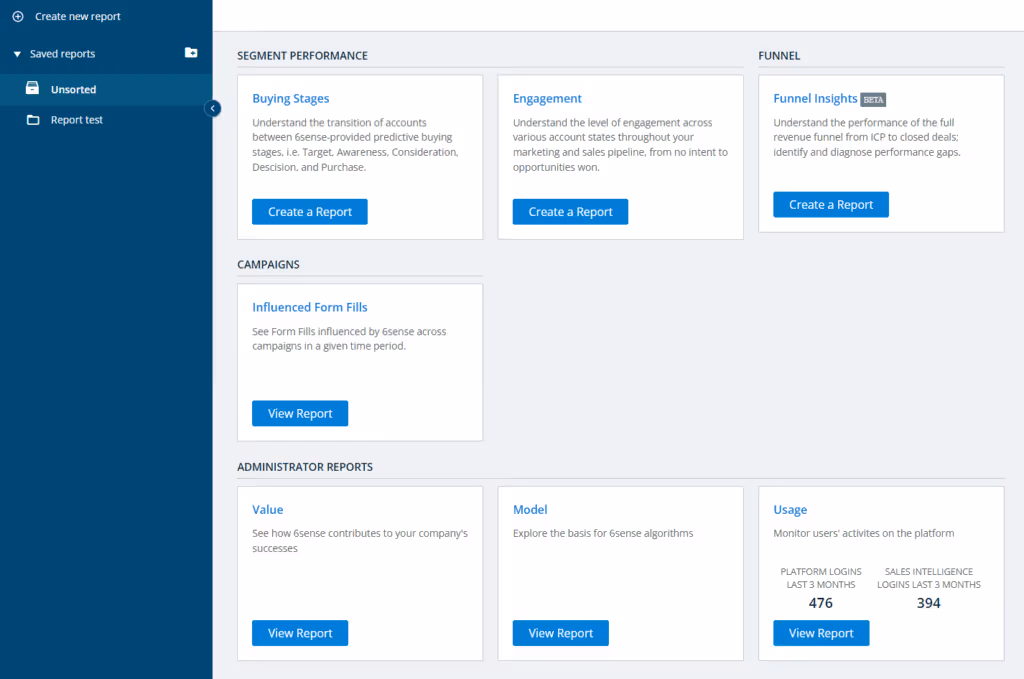Click the add new folder icon

coord(191,53)
